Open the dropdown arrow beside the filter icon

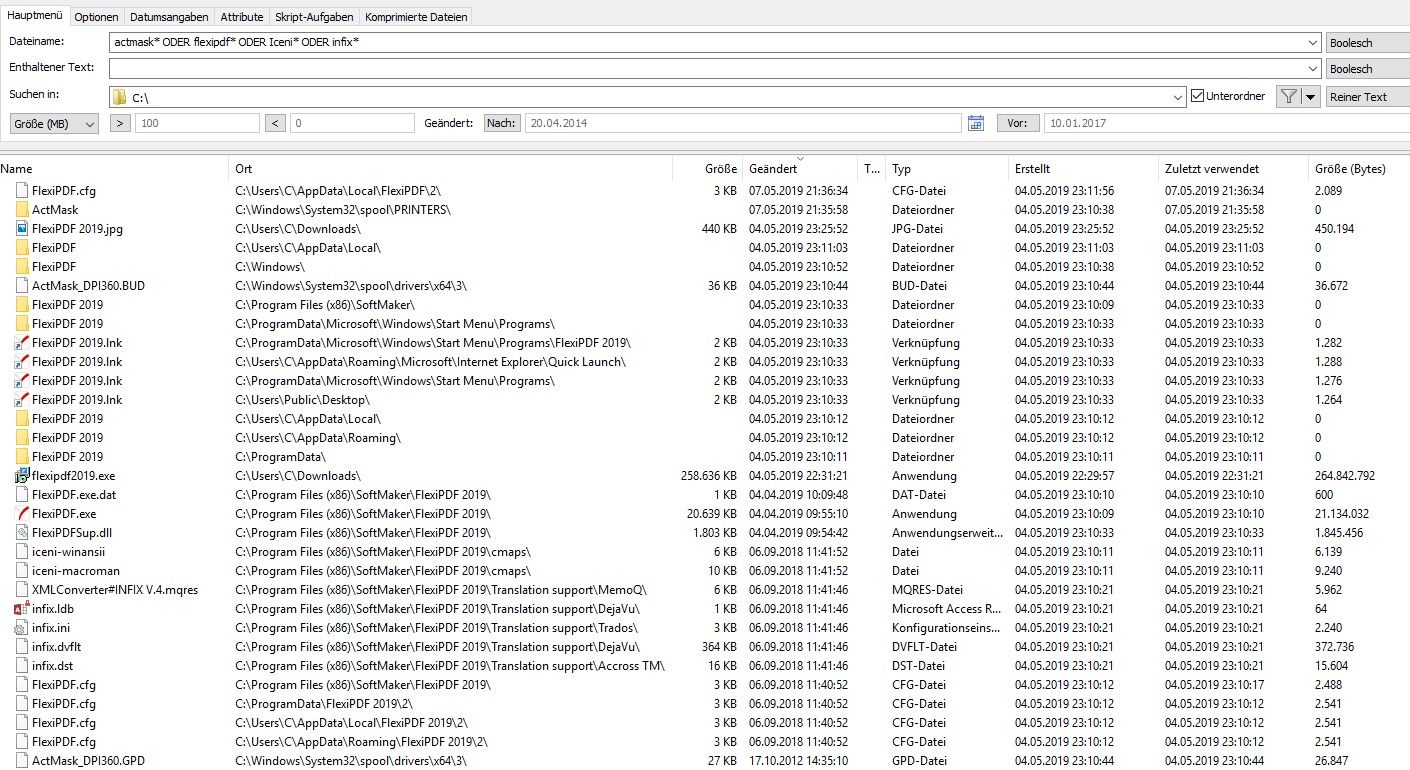coord(1310,97)
